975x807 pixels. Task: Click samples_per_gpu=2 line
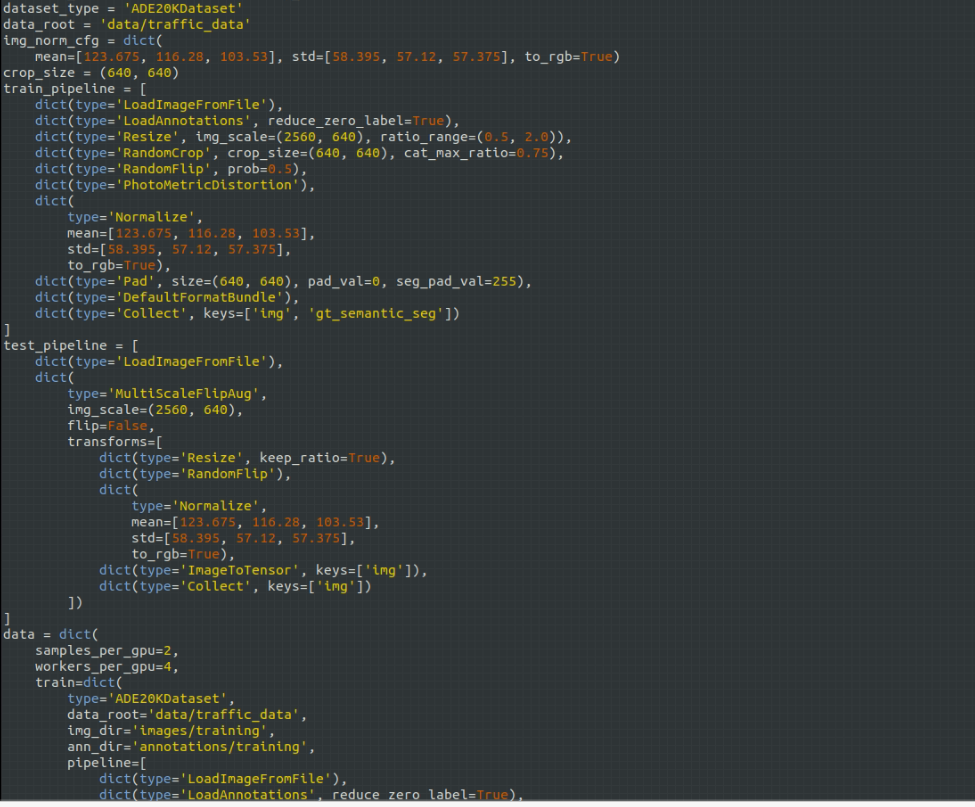click(x=107, y=651)
